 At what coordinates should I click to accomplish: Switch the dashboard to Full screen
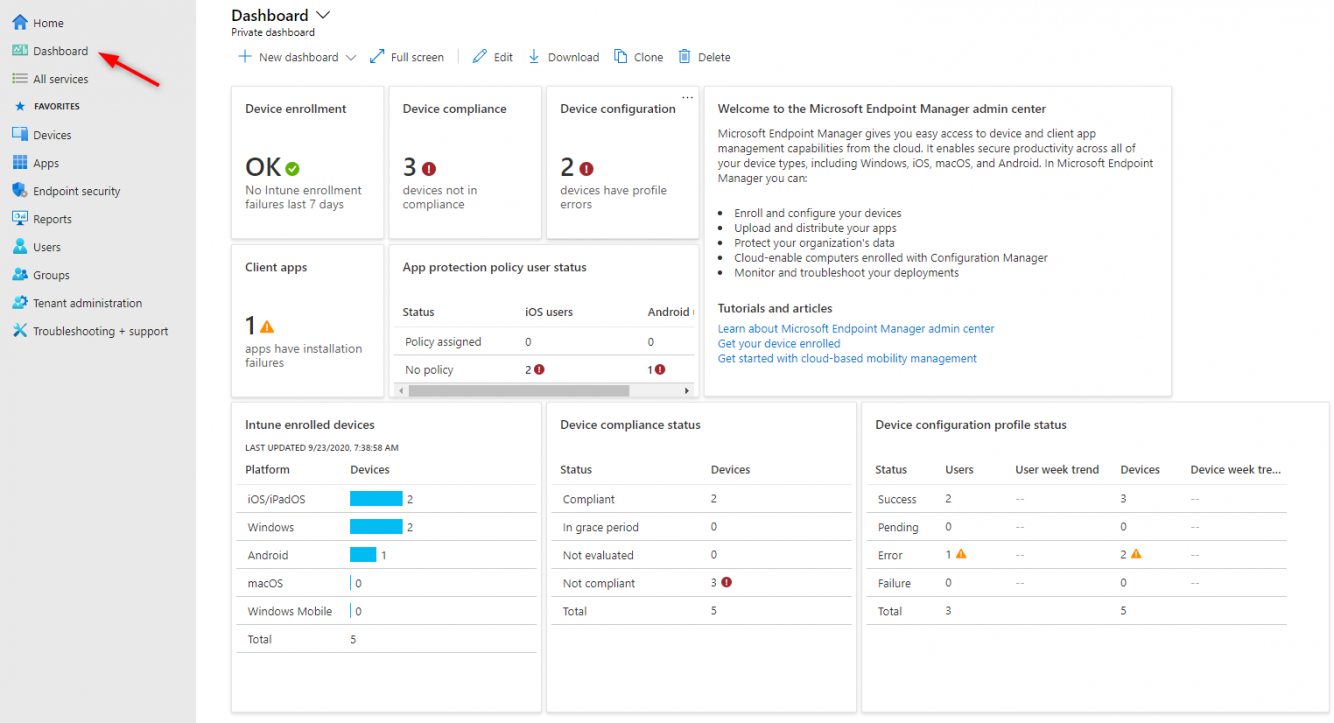[407, 57]
